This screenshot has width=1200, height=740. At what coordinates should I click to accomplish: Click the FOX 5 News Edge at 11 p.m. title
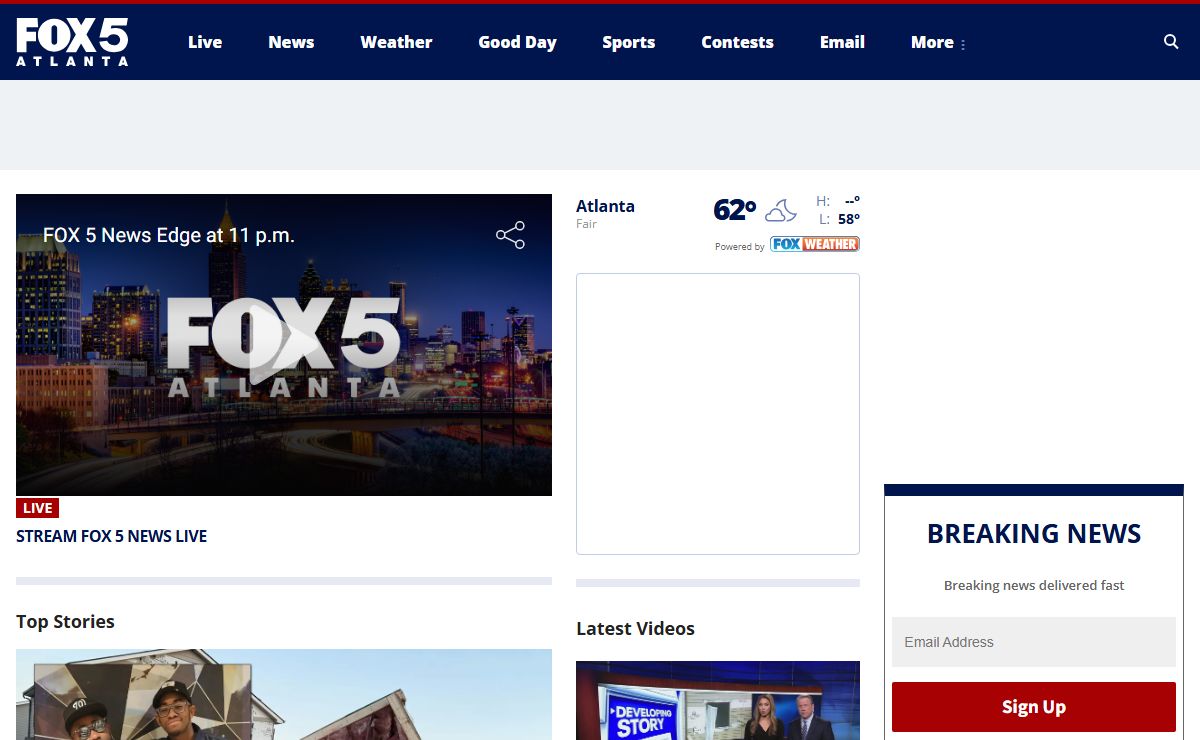pos(169,235)
